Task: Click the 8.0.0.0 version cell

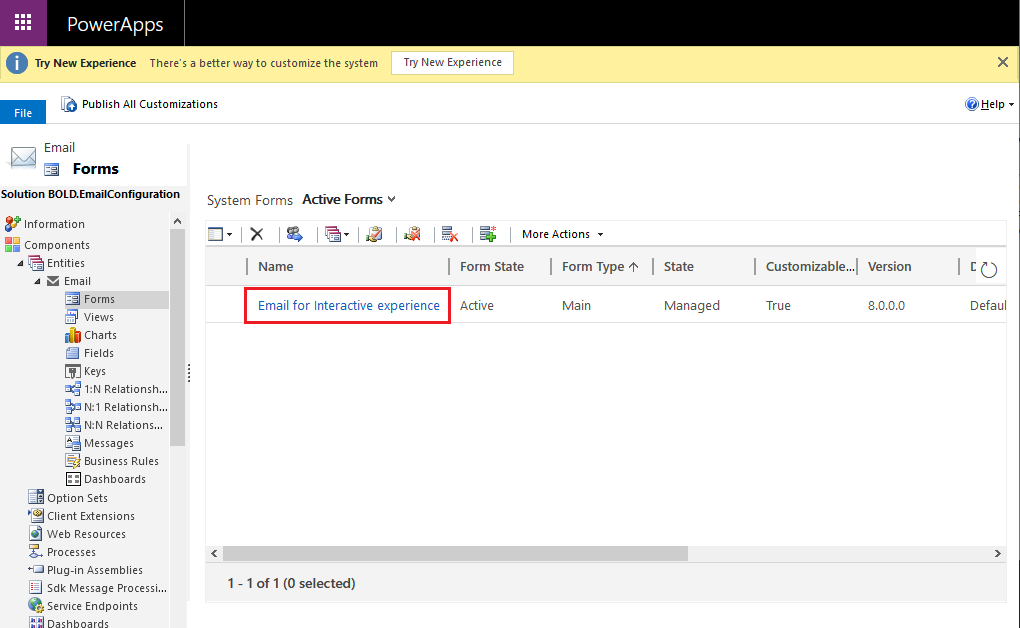Action: (886, 306)
